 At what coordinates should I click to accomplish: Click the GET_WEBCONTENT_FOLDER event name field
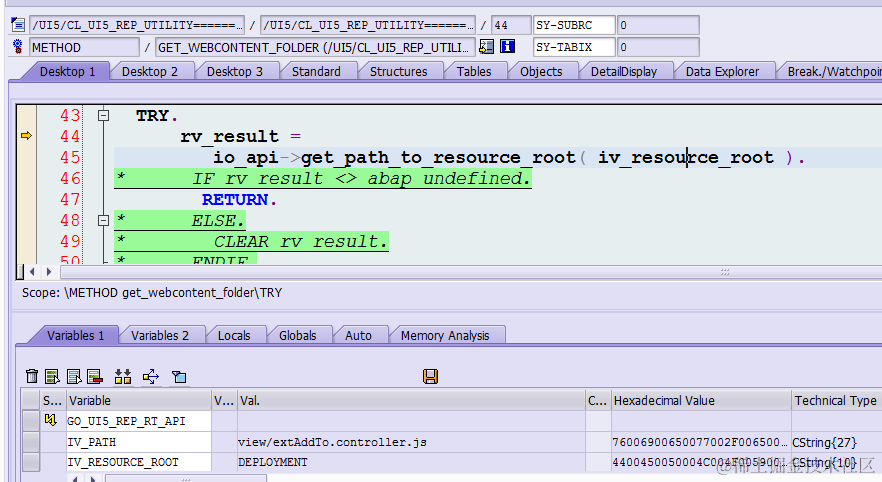315,47
